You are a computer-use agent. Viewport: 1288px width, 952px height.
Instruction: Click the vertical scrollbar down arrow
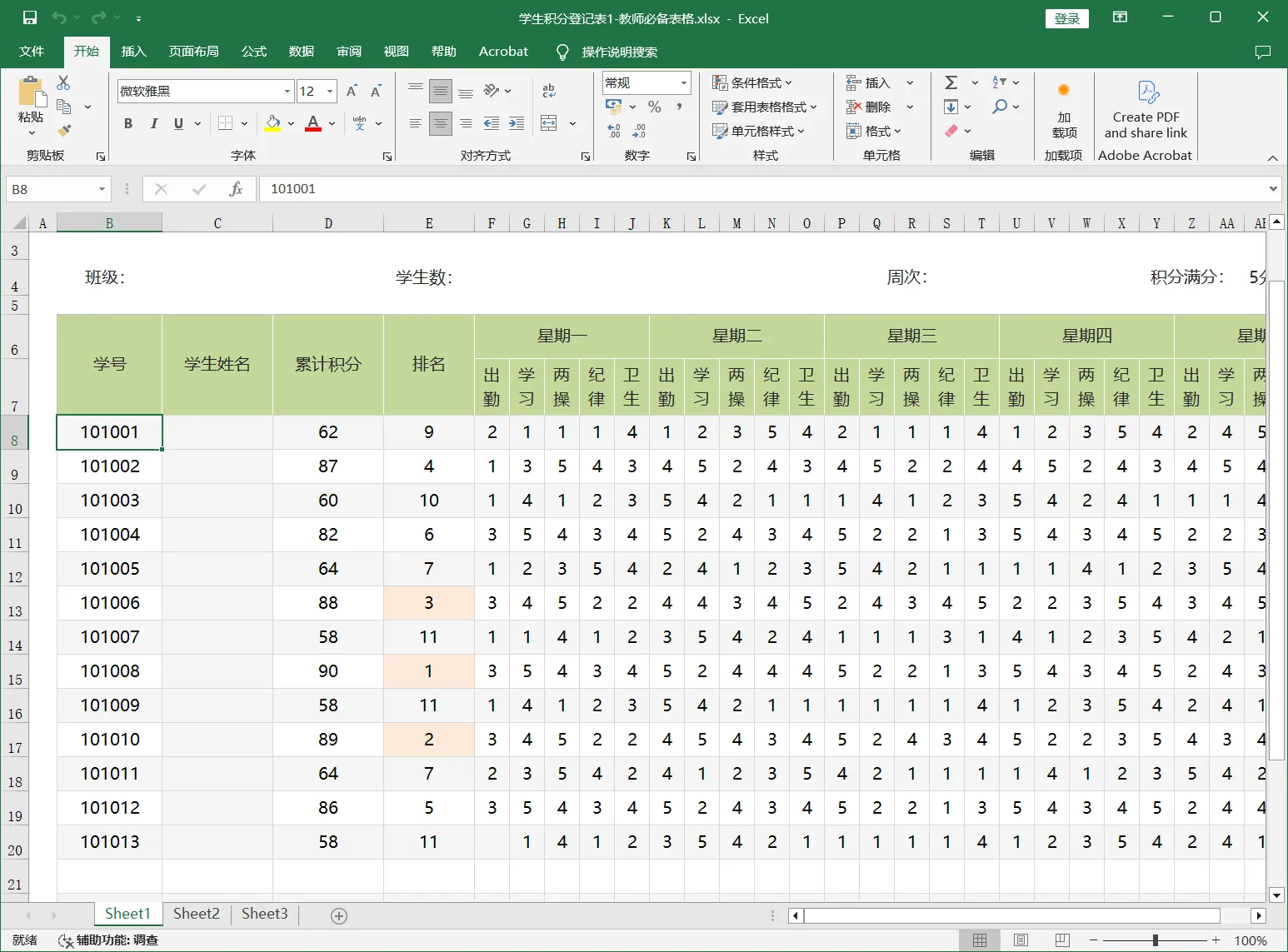click(1276, 895)
